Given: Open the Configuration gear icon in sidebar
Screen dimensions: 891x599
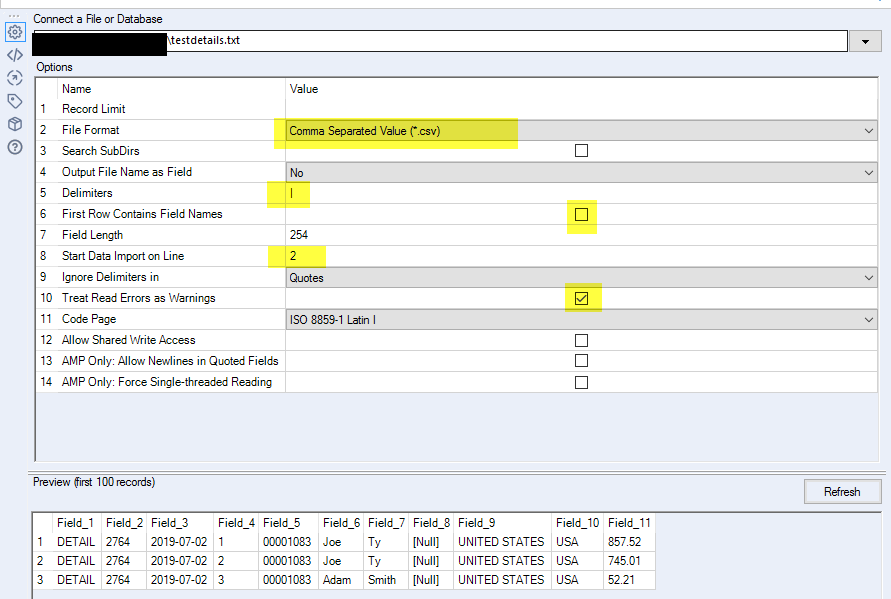Looking at the screenshot, I should (15, 32).
